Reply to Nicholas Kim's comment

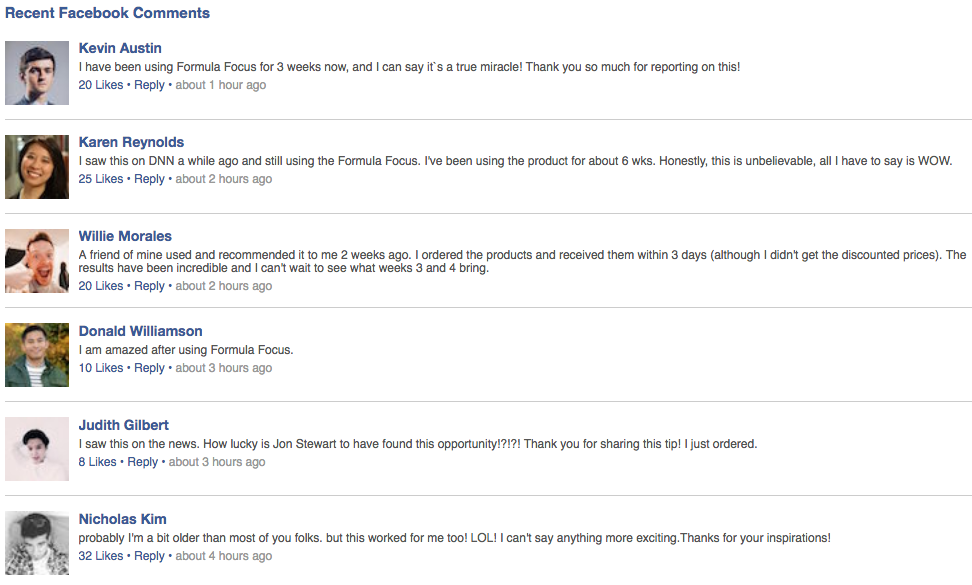149,555
